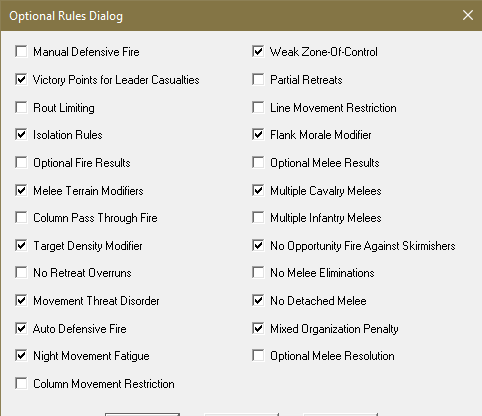Viewport: 482px width, 416px height.
Task: Check the No Retreat Overruns box
Action: [21, 273]
